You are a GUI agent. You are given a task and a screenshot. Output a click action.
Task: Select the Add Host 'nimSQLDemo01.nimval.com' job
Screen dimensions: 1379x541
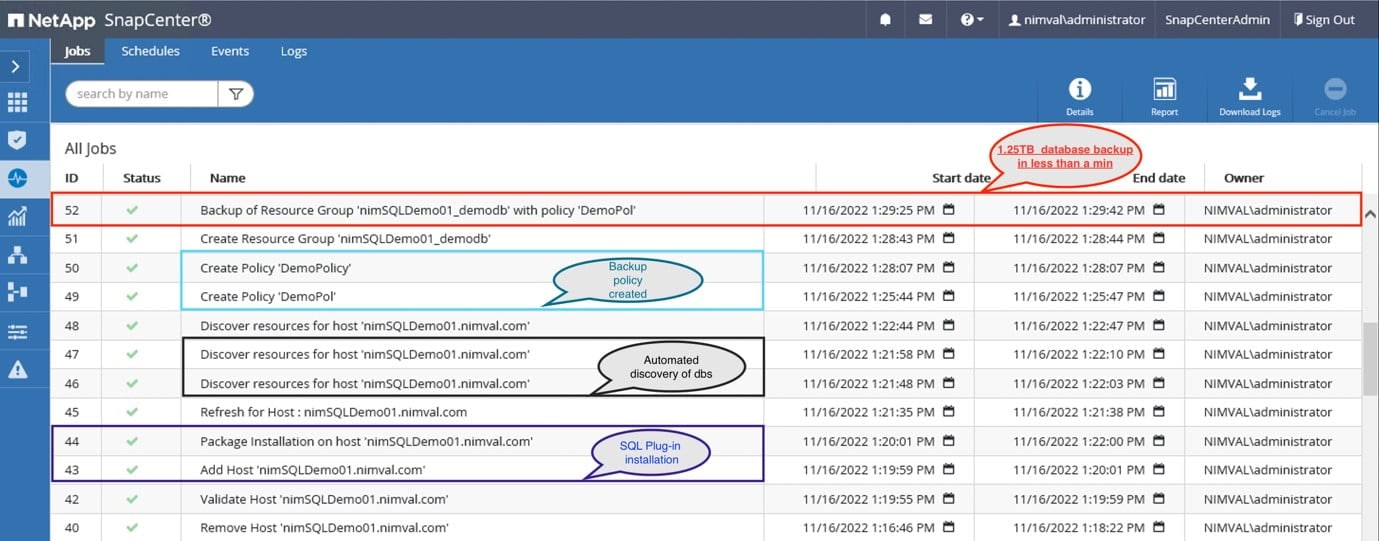(706, 470)
